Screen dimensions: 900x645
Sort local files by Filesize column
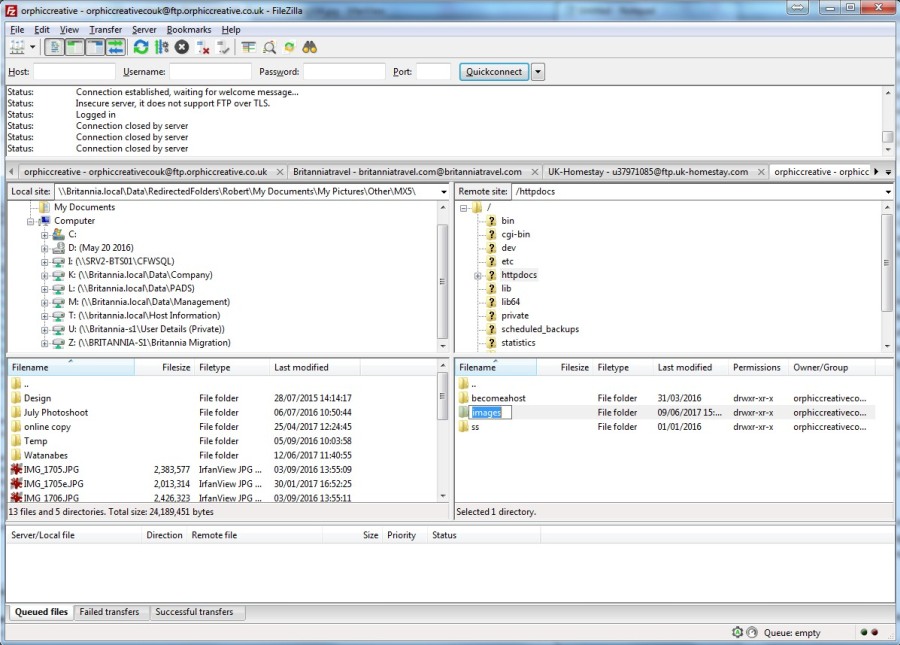point(165,367)
